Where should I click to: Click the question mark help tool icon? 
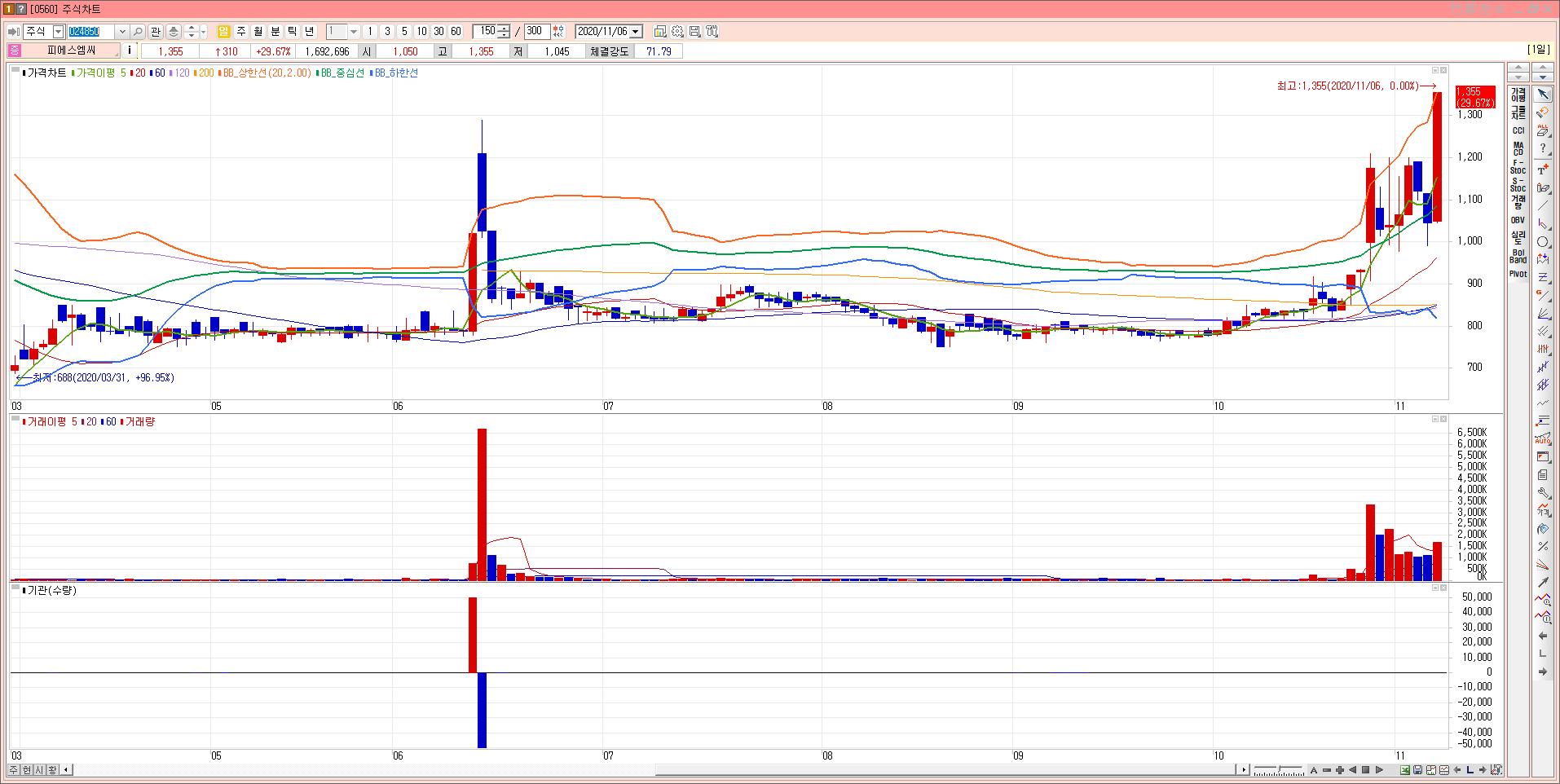(1543, 148)
